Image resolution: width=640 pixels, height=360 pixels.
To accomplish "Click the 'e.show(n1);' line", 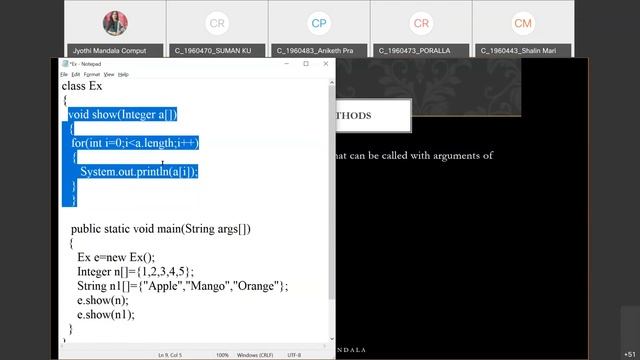I will [106, 315].
